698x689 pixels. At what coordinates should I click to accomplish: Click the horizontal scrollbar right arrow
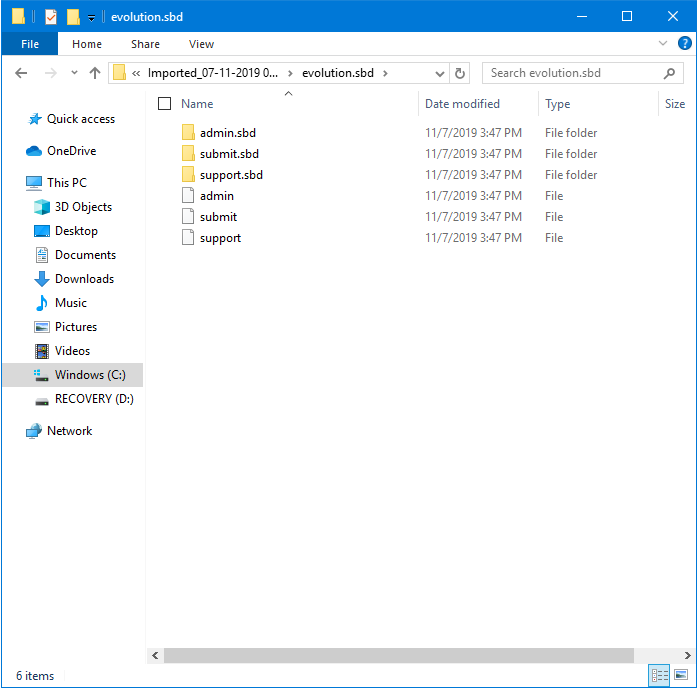tap(687, 655)
